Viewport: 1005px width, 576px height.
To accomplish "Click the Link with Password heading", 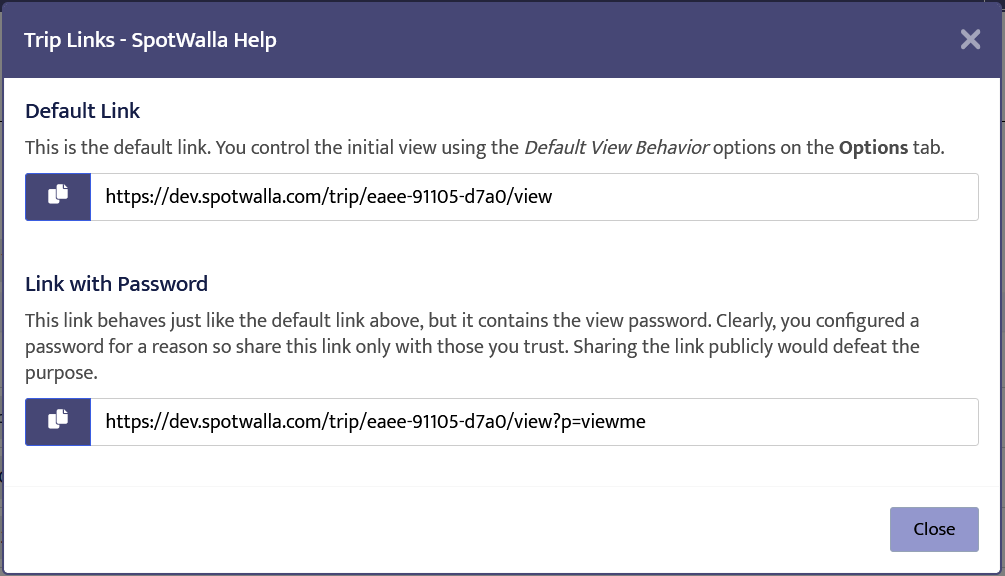I will (x=116, y=284).
